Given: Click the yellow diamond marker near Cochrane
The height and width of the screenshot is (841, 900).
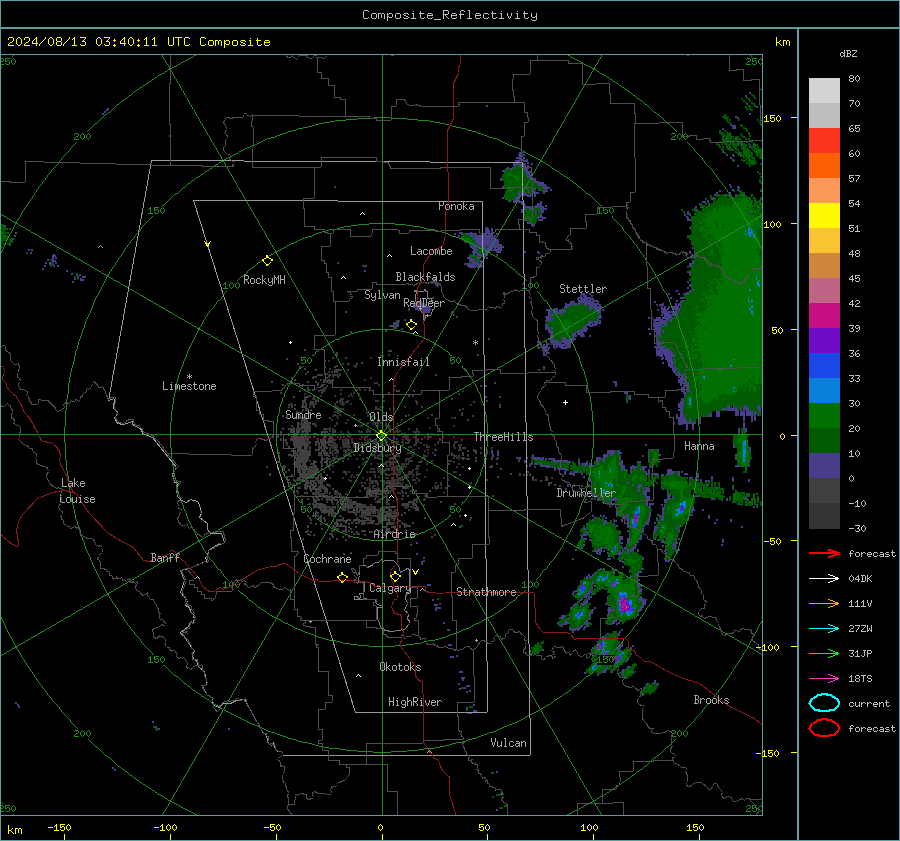Looking at the screenshot, I should 342,577.
